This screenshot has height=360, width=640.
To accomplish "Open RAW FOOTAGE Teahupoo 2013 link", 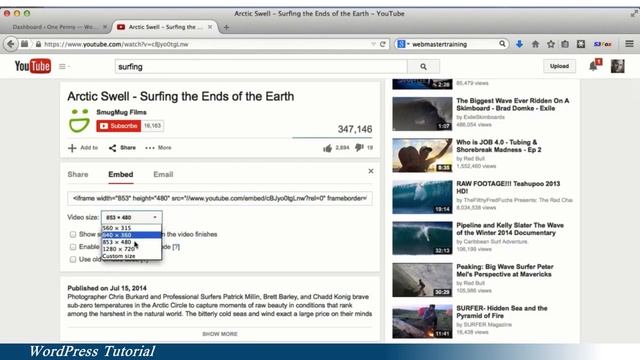I will click(508, 187).
